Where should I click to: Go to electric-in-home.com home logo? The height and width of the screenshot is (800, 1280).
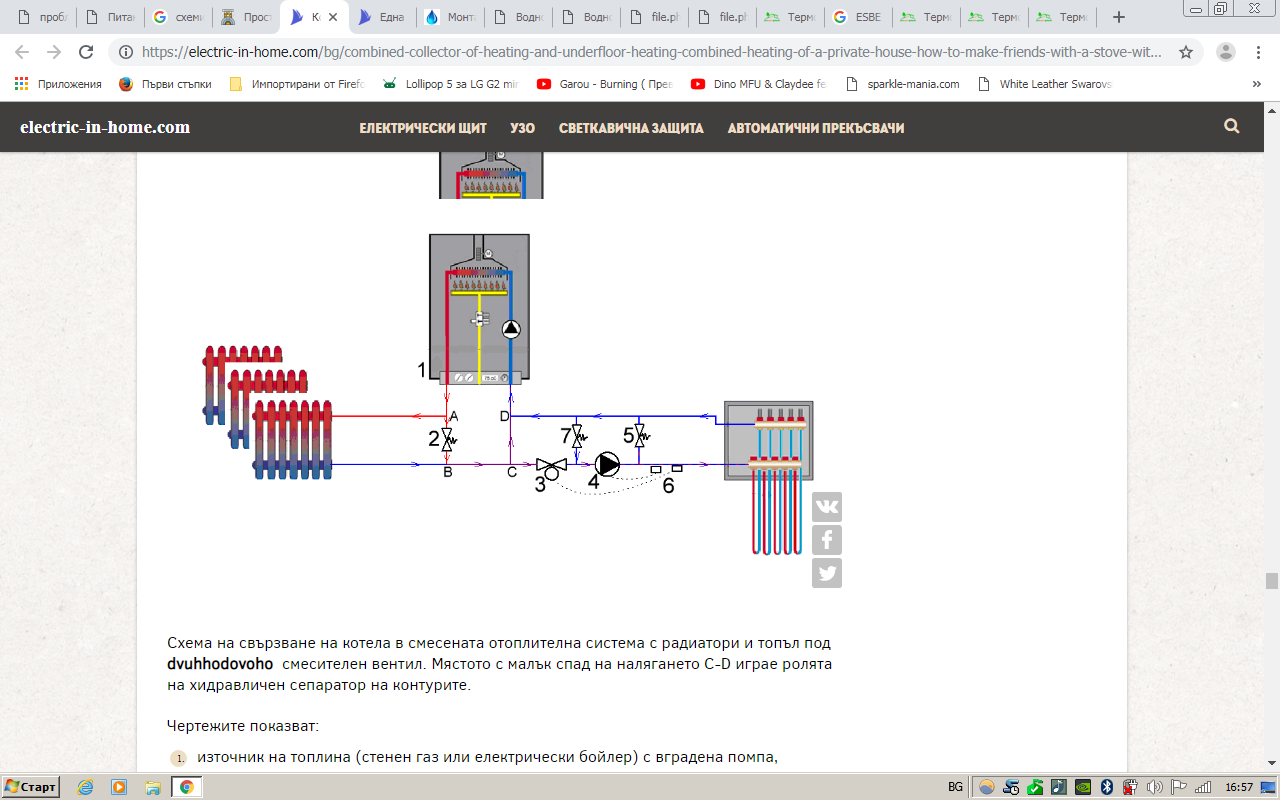[105, 127]
